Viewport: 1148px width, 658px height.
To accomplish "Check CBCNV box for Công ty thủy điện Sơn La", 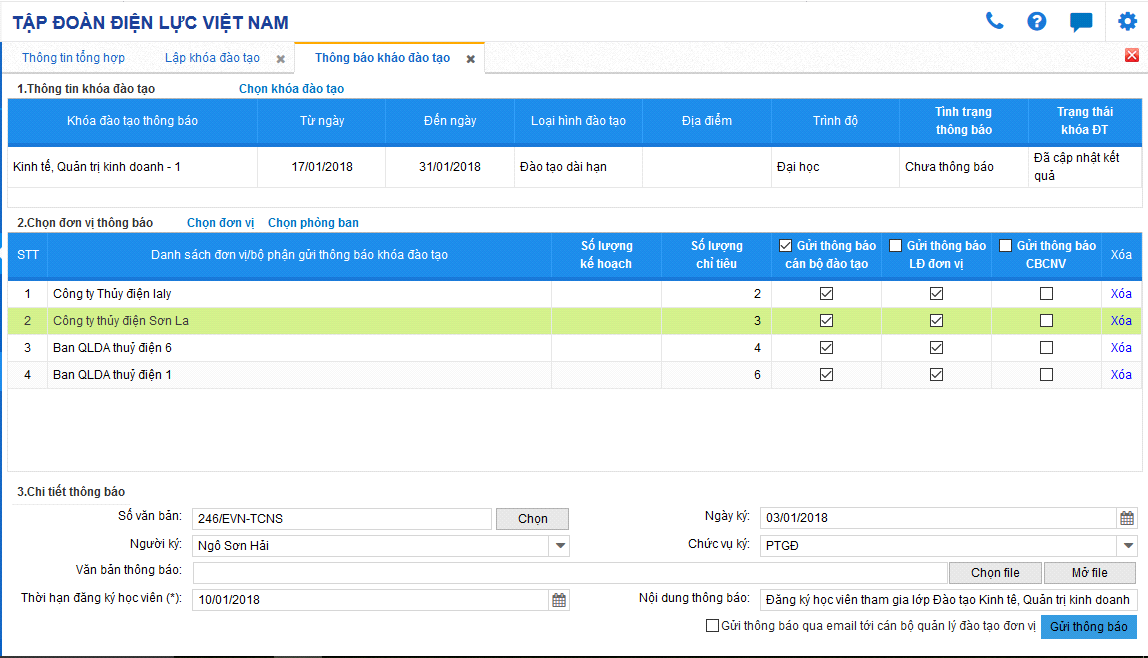I will click(x=1047, y=321).
